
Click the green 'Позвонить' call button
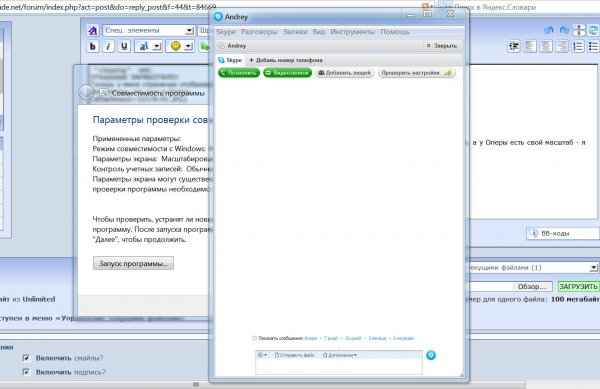click(x=239, y=73)
